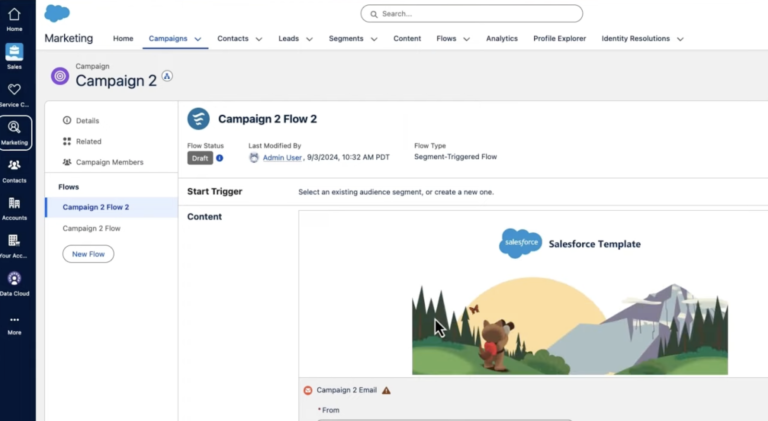This screenshot has height=421, width=768.
Task: Open the Accounts building icon
Action: pyautogui.click(x=14, y=203)
